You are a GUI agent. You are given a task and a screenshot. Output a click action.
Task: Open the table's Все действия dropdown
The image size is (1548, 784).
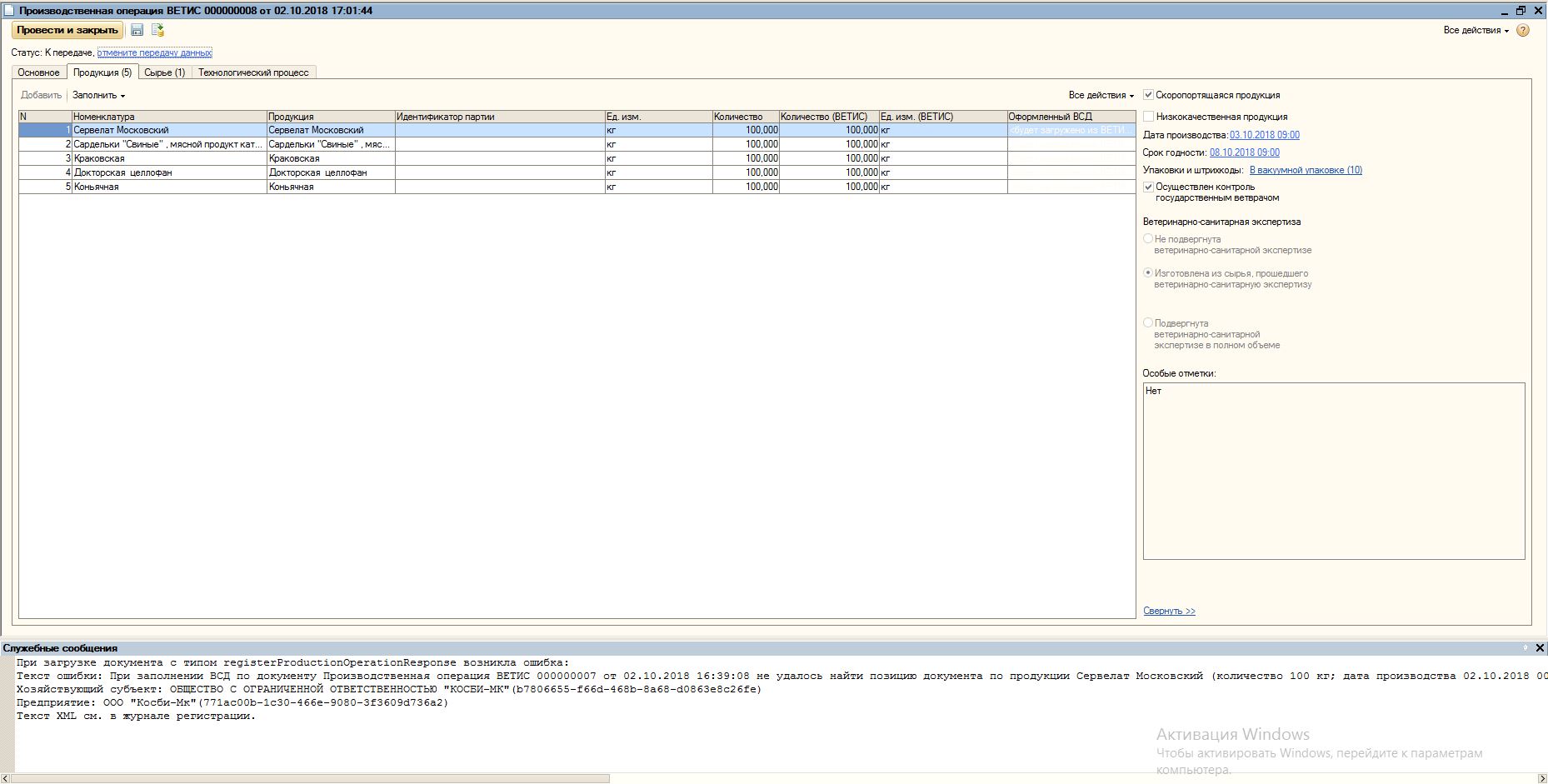[x=1101, y=95]
